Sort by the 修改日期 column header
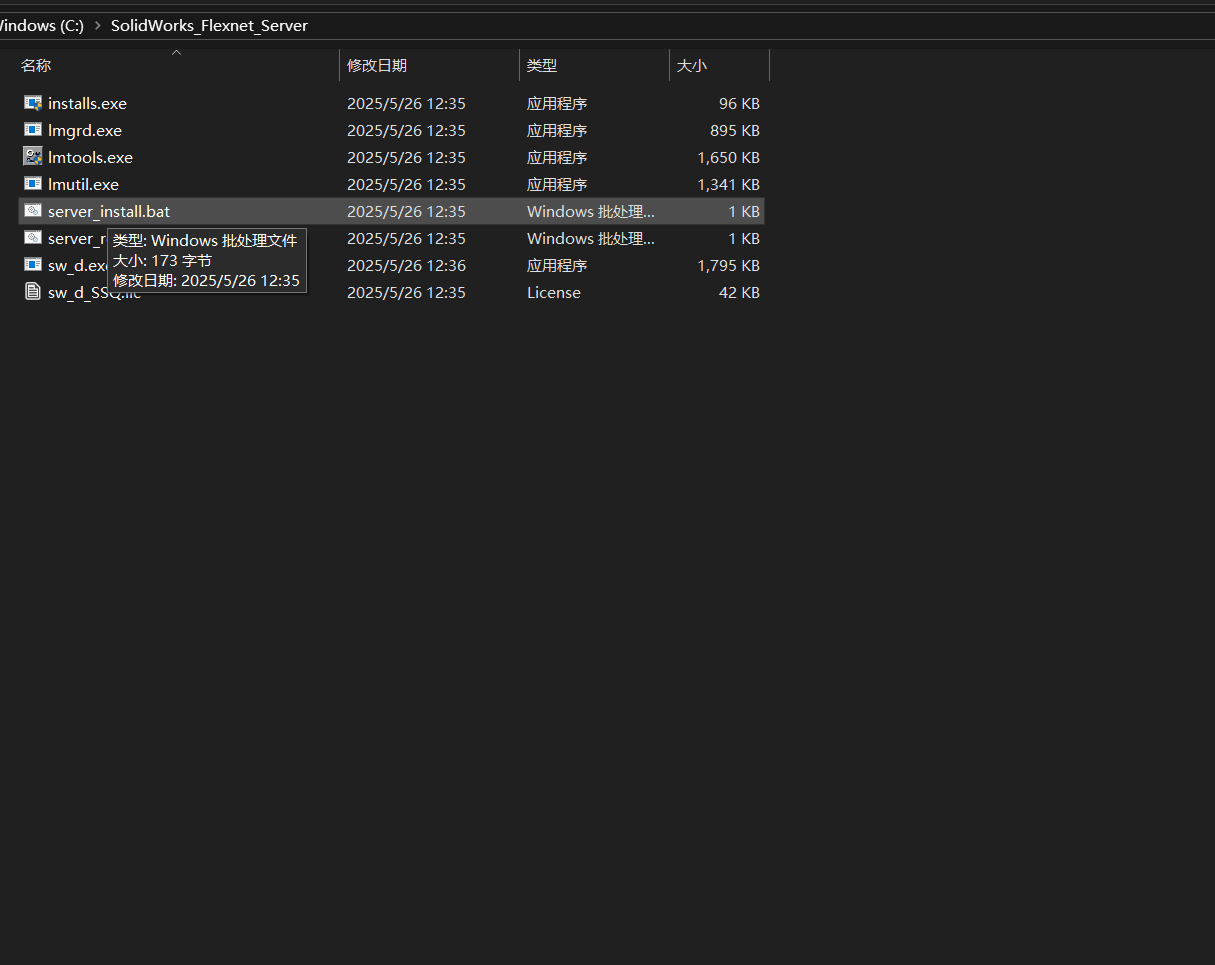Viewport: 1215px width, 965px height. [x=377, y=65]
